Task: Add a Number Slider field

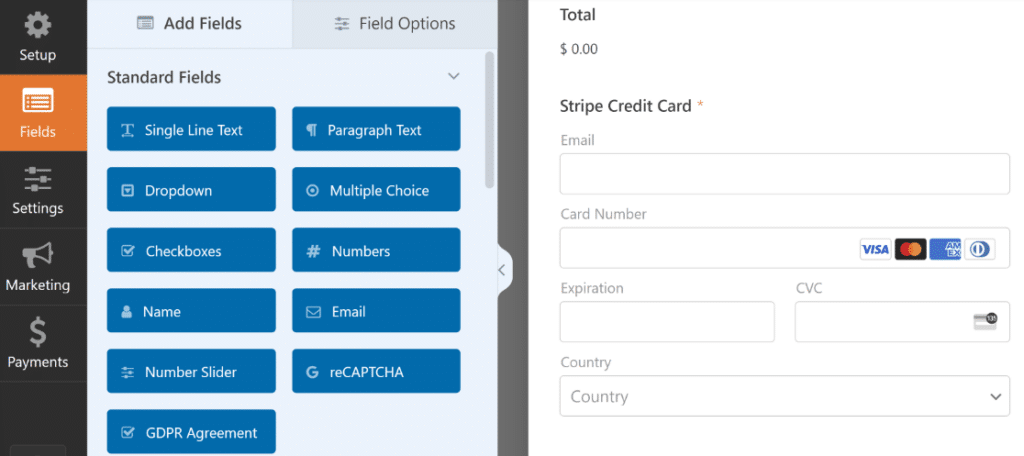Action: pyautogui.click(x=191, y=372)
